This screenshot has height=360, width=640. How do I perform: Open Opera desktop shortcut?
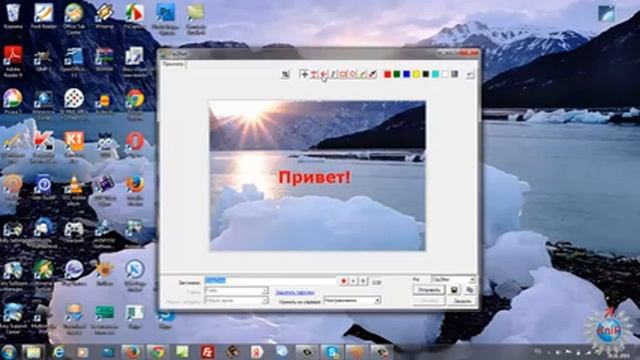(x=135, y=144)
